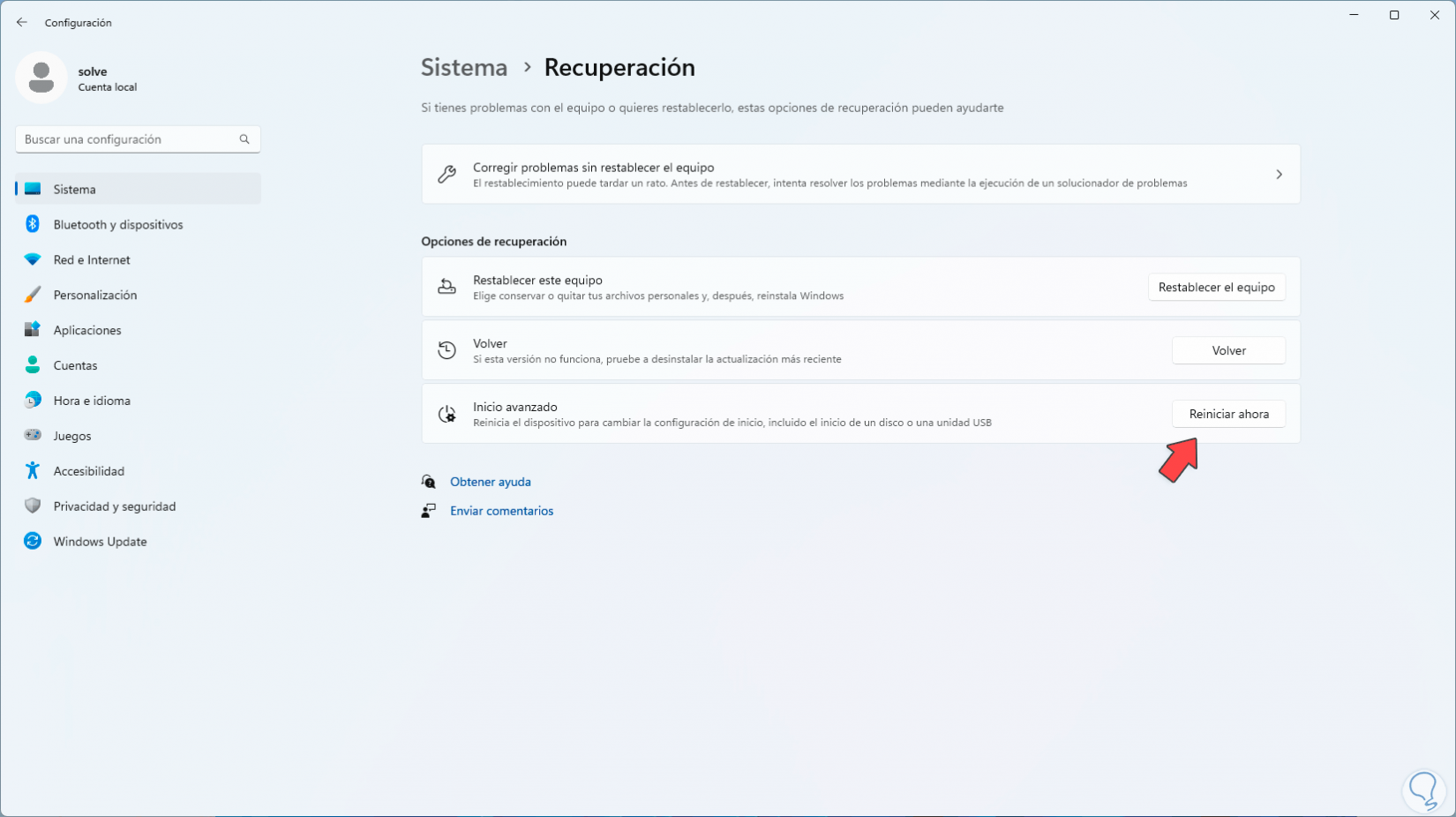1456x817 pixels.
Task: Click the Inicio avanzado title text
Action: click(514, 407)
